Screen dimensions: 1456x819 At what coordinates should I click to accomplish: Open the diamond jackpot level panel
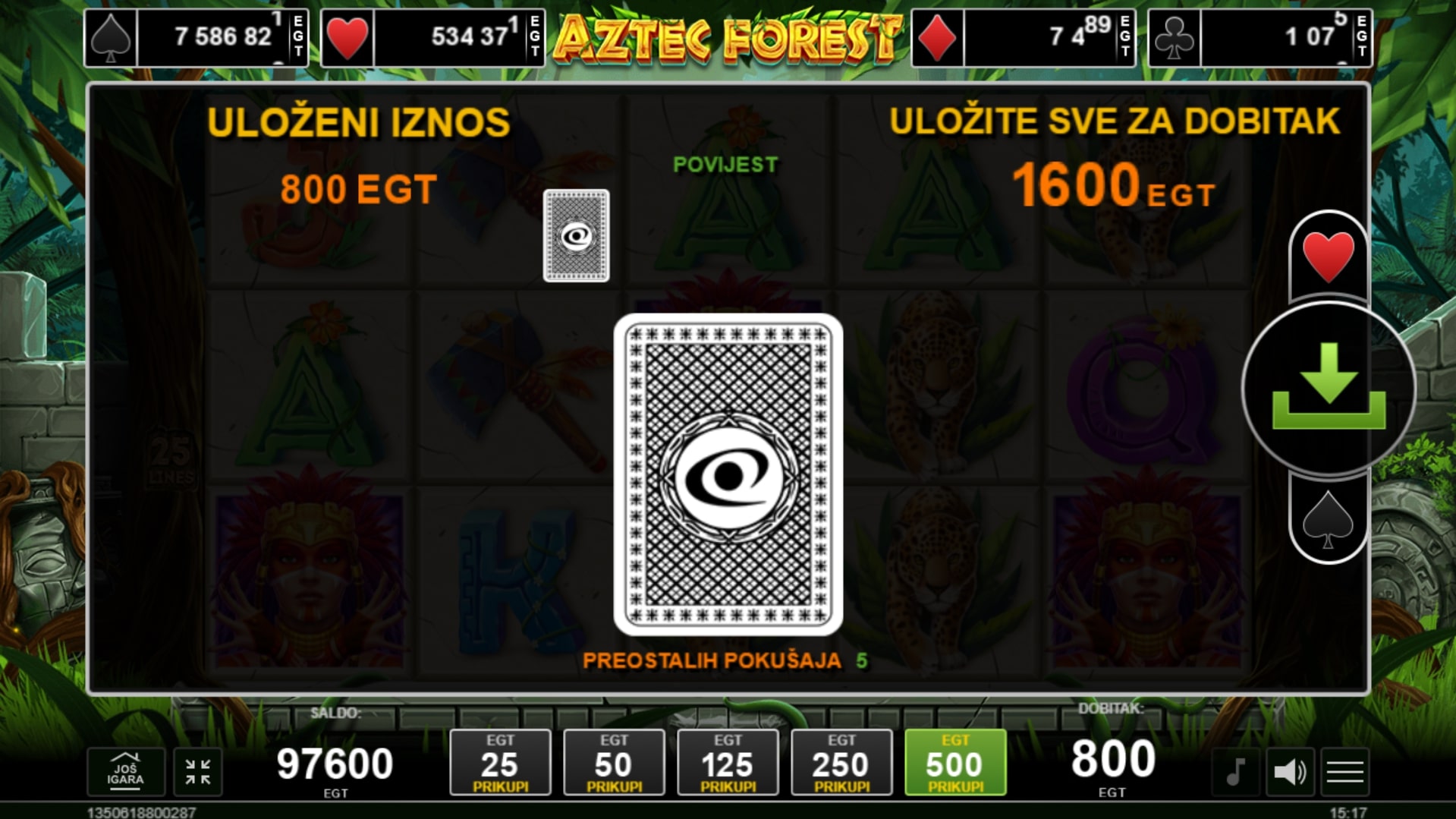coord(1024,38)
